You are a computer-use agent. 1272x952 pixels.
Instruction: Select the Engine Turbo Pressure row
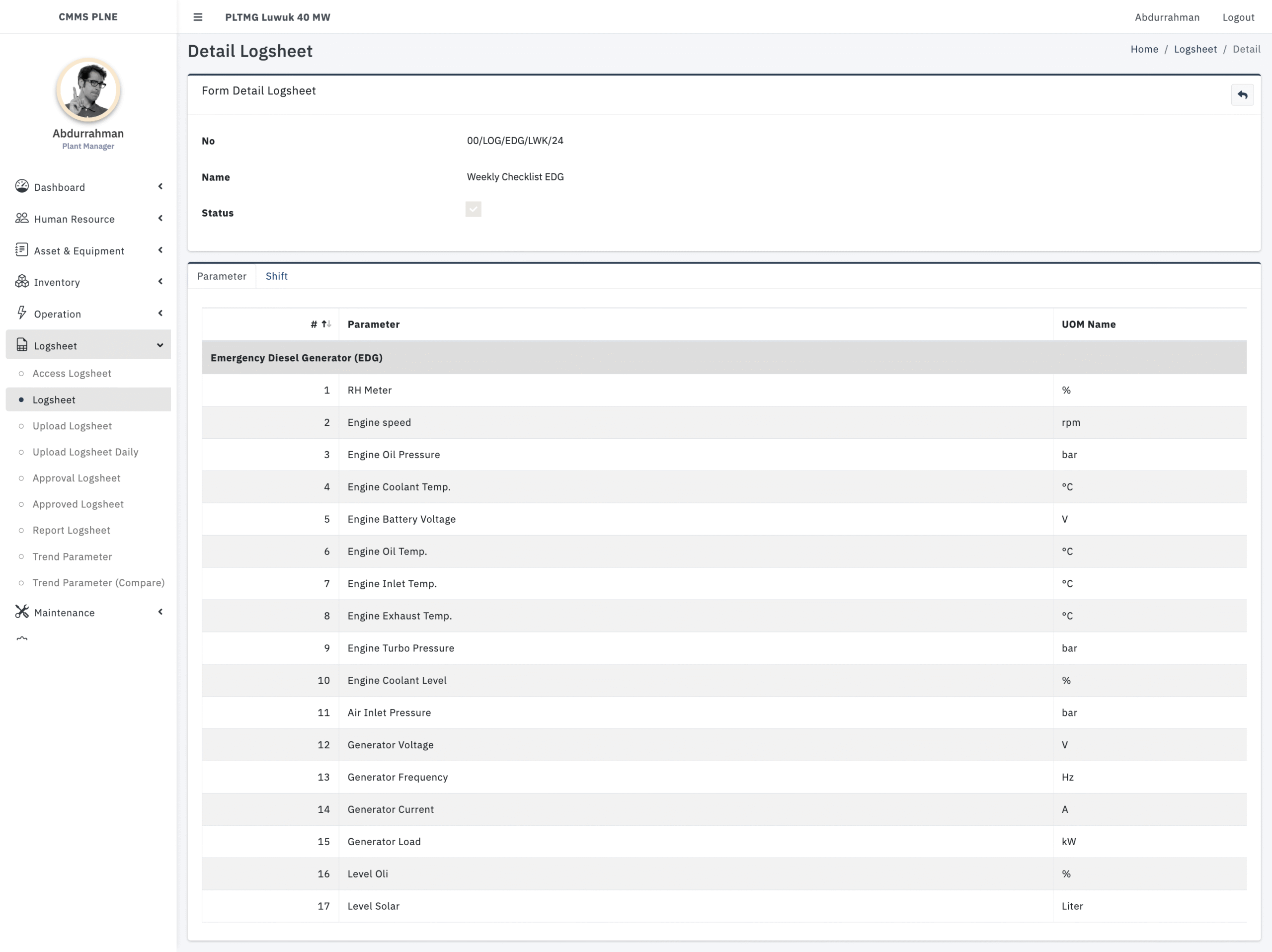coord(724,648)
